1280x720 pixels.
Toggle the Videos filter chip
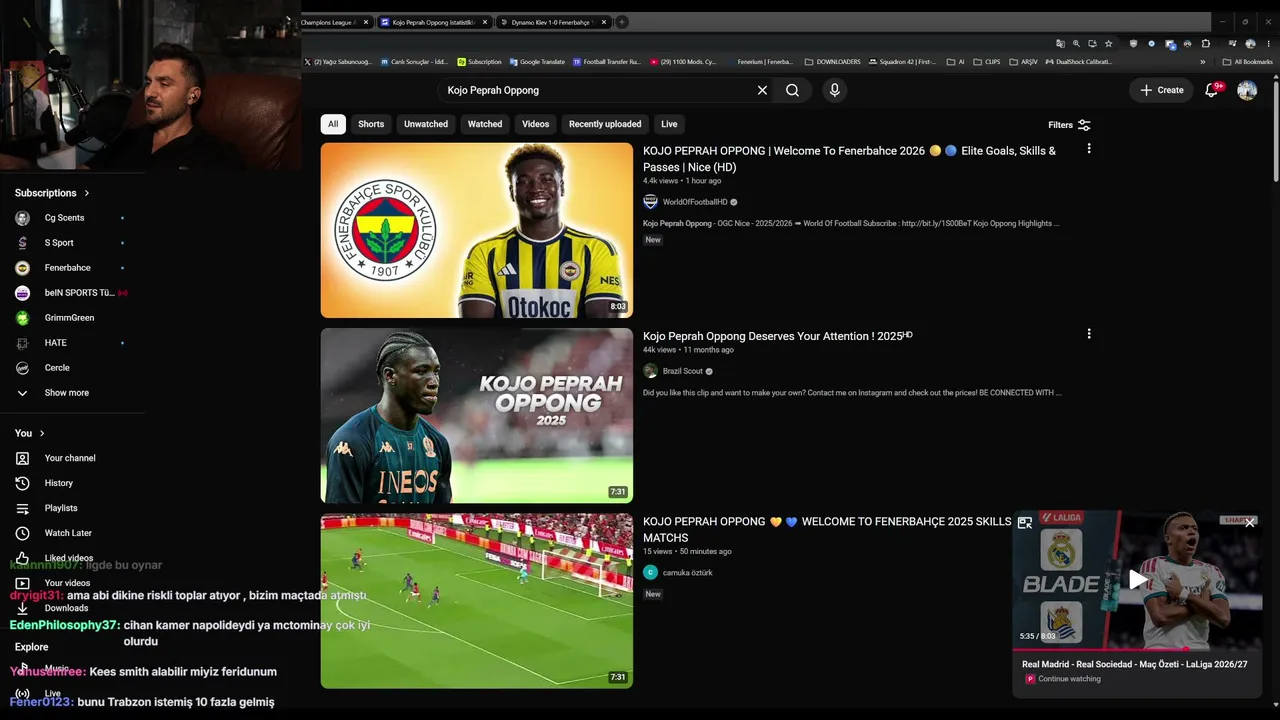(535, 124)
